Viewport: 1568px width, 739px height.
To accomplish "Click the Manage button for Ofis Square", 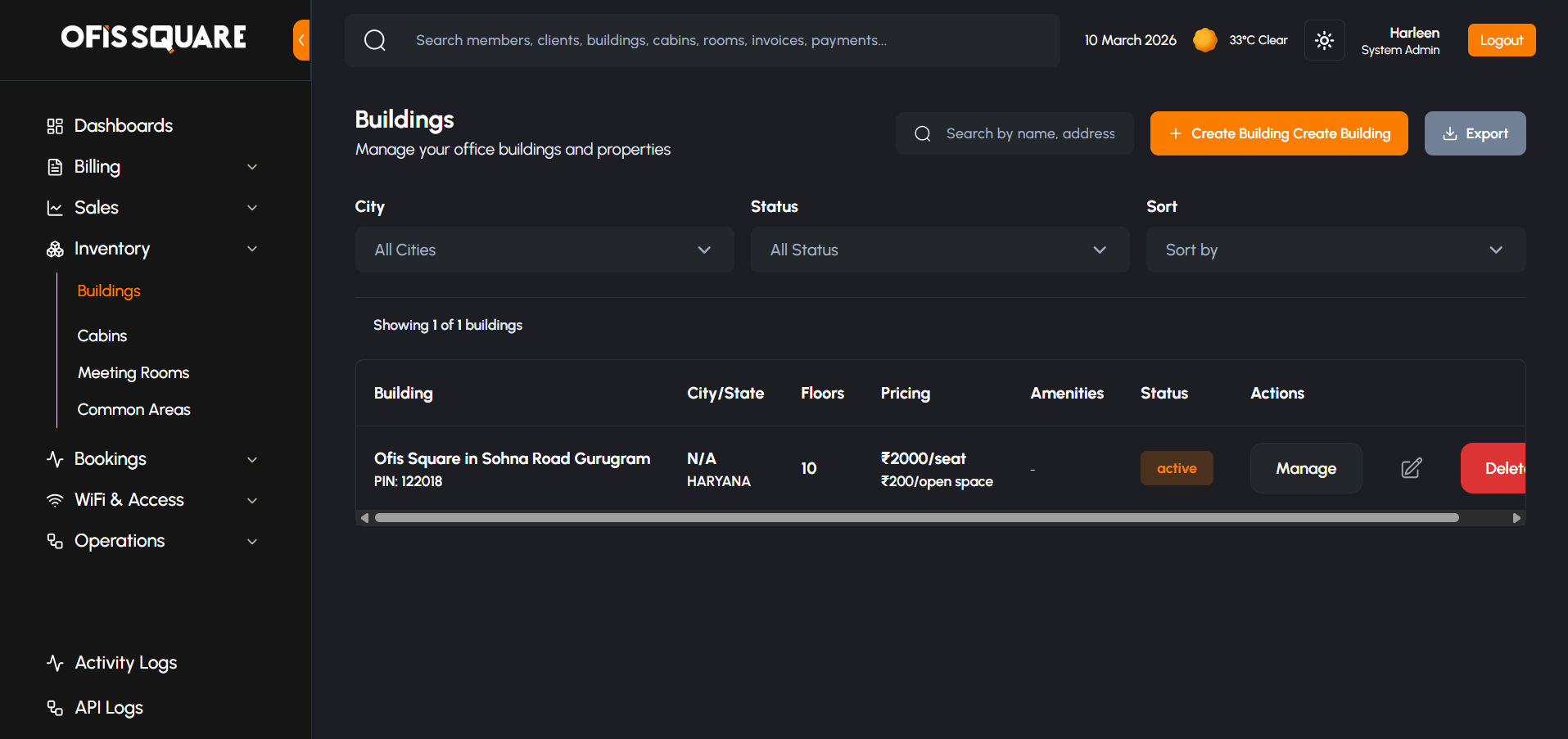I will [1305, 468].
